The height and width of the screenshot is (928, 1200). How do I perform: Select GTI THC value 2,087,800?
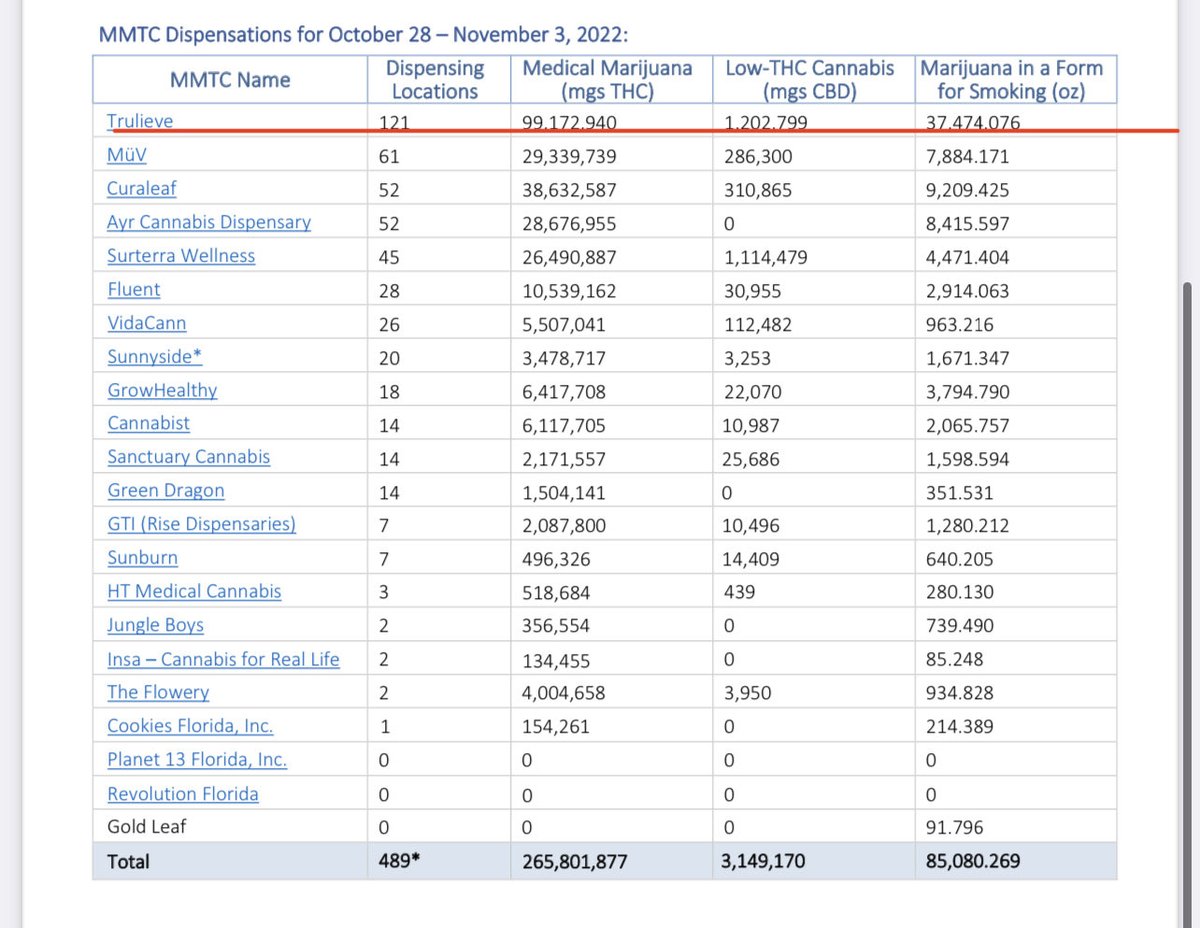click(564, 525)
